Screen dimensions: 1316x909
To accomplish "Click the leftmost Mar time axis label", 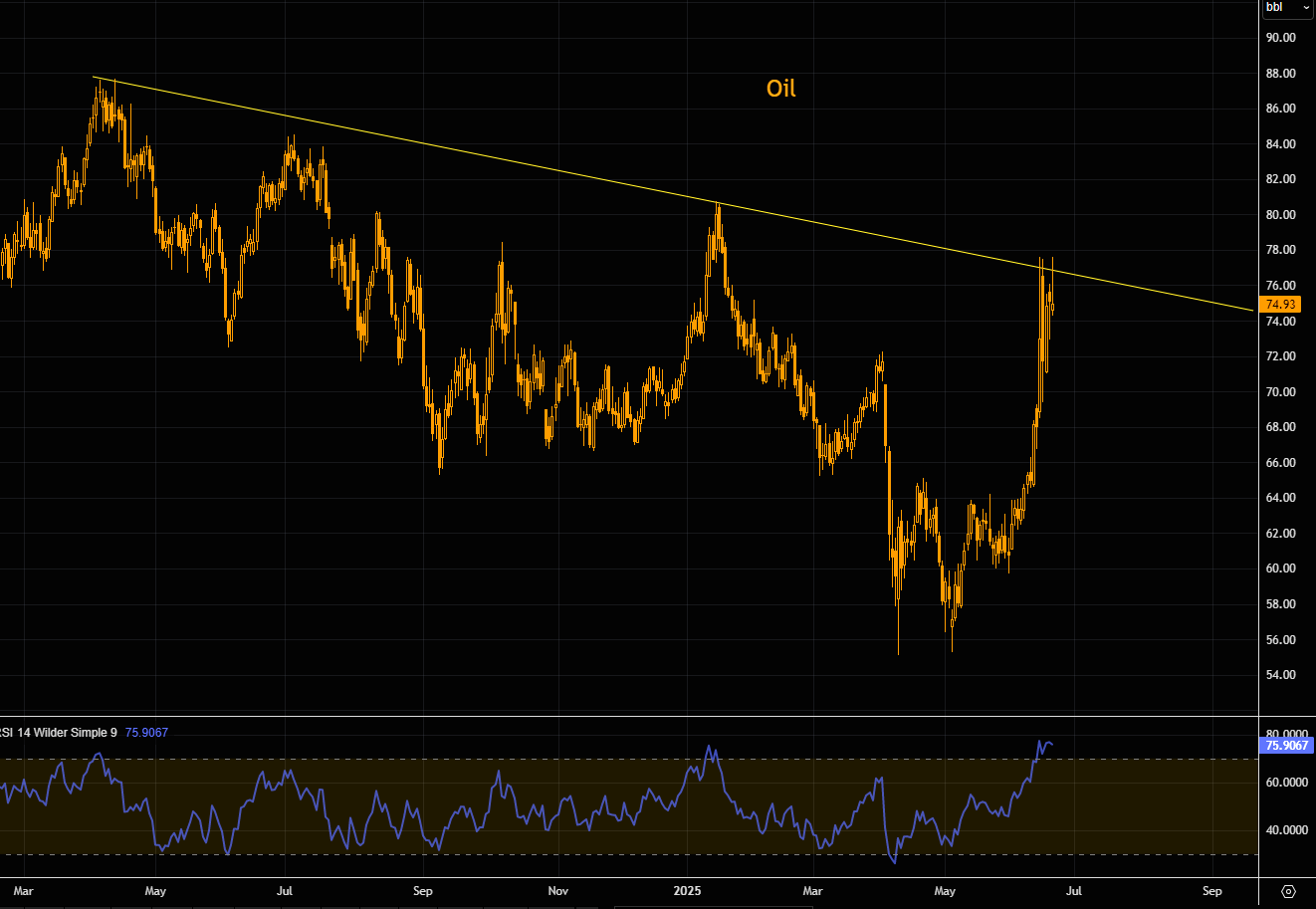I will click(x=24, y=891).
